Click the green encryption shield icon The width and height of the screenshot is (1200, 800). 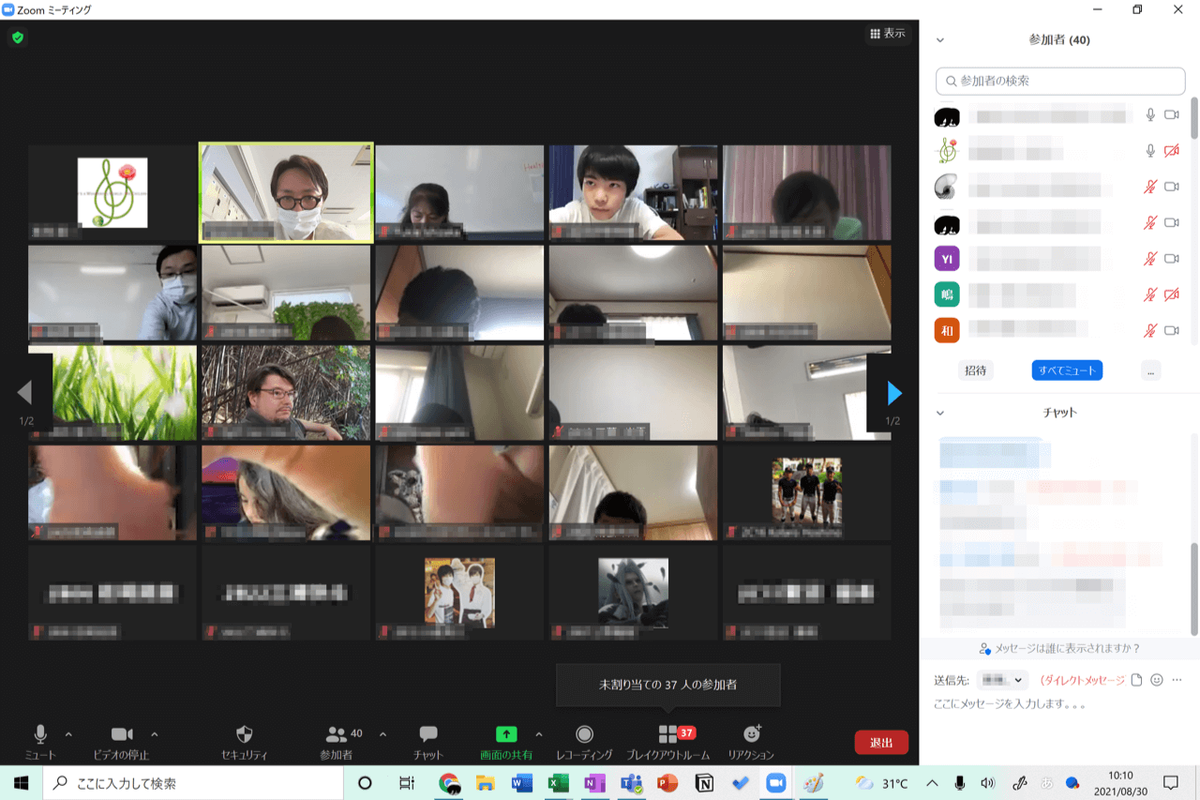click(17, 38)
